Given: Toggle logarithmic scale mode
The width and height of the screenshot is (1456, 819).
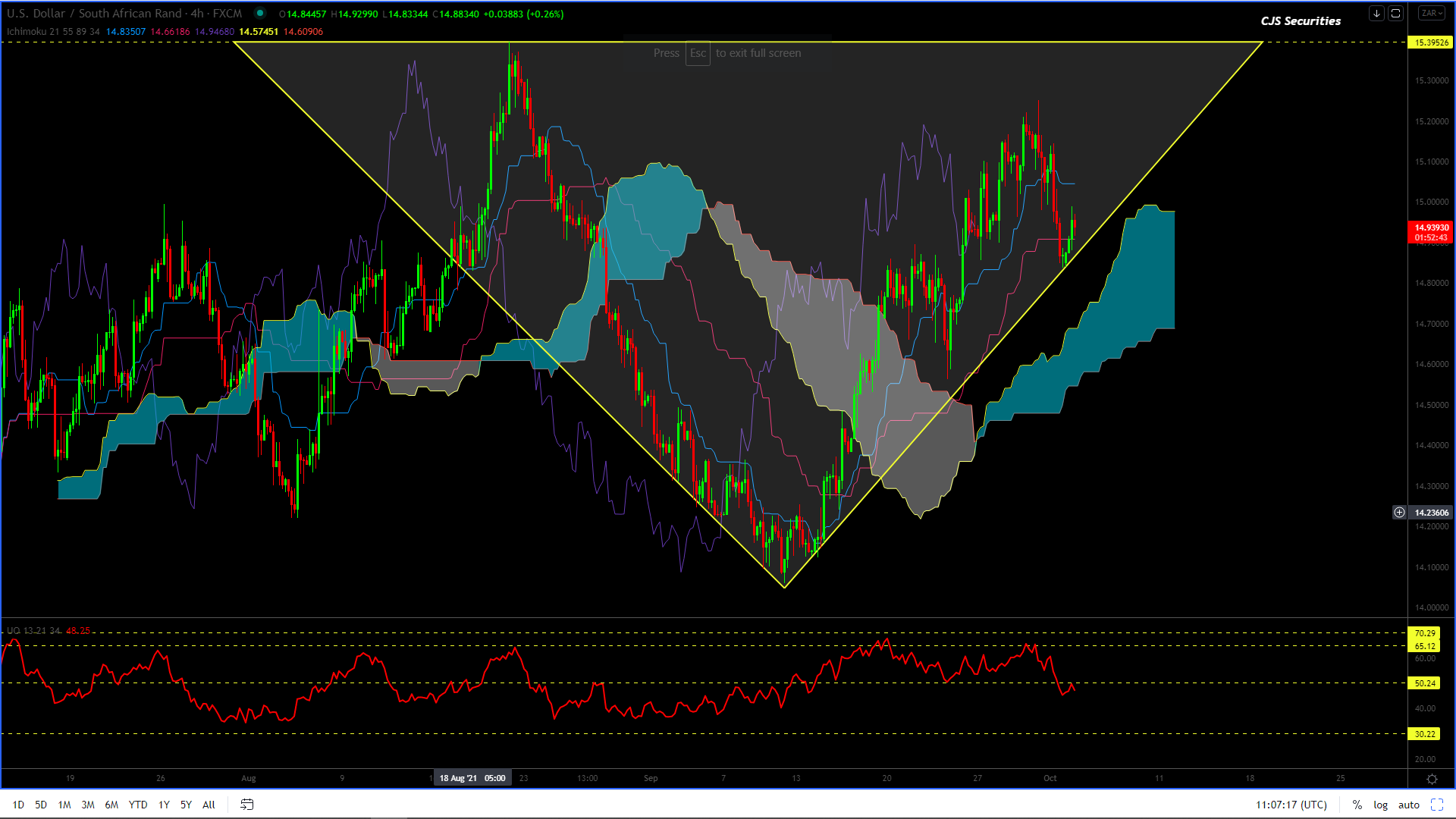Looking at the screenshot, I should coord(1380,805).
